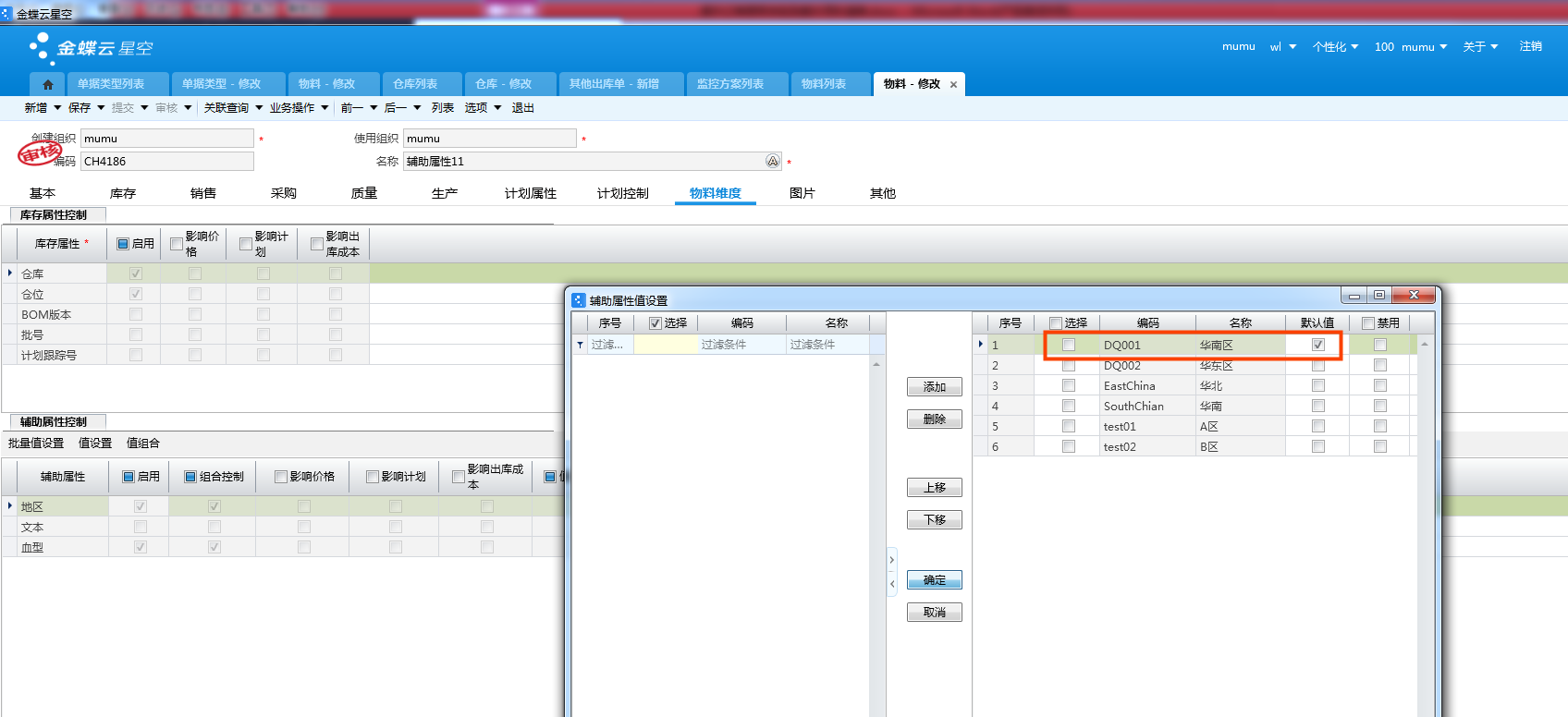Click 值设置 link
The image size is (1568, 717).
[x=95, y=444]
